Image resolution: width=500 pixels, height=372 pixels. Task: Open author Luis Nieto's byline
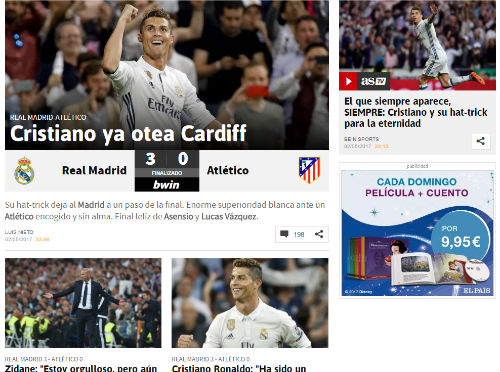point(19,232)
